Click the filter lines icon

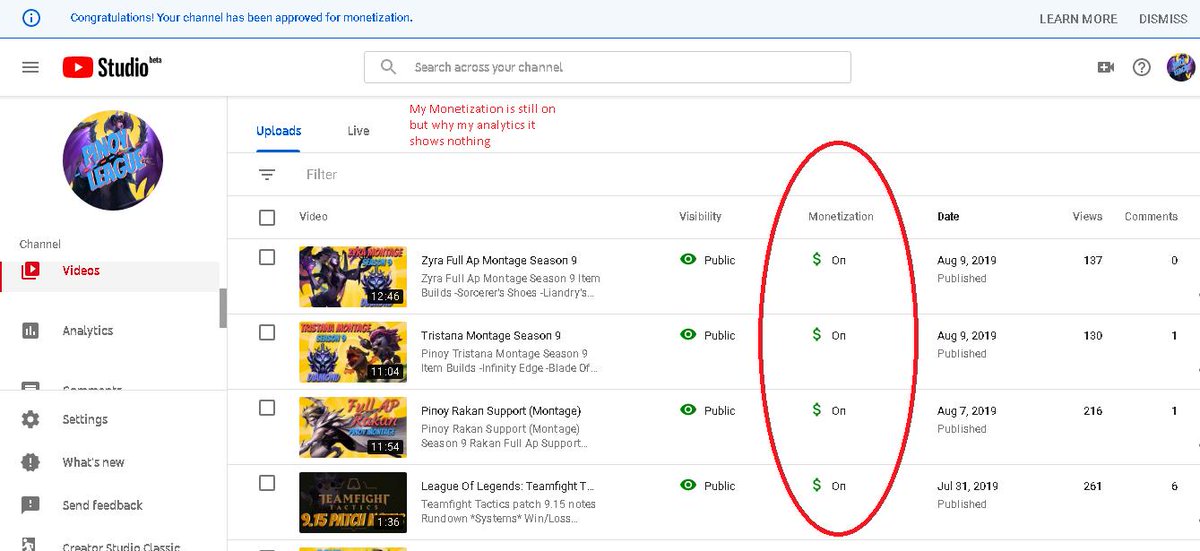click(x=267, y=174)
